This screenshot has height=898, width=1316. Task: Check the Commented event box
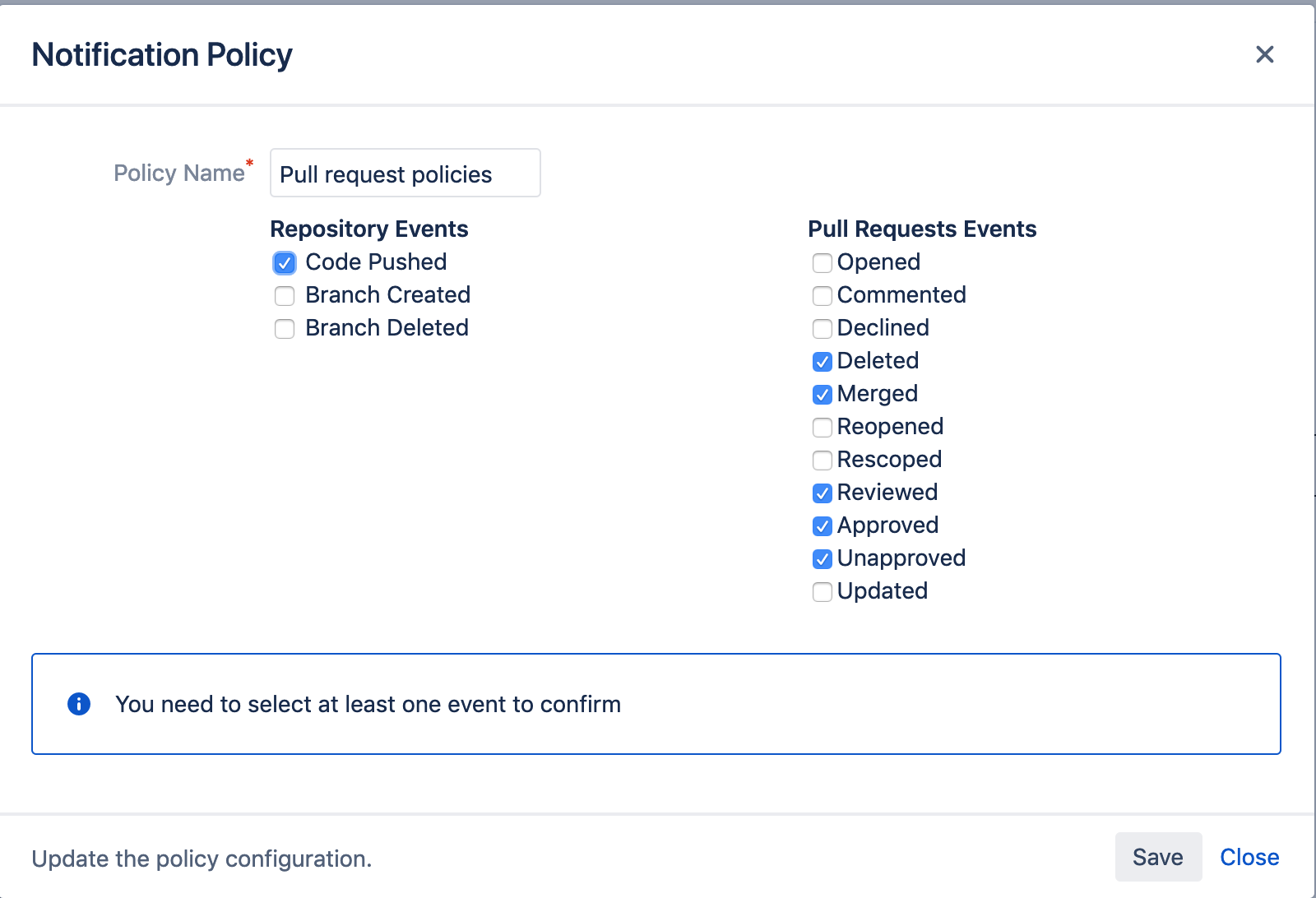tap(822, 296)
